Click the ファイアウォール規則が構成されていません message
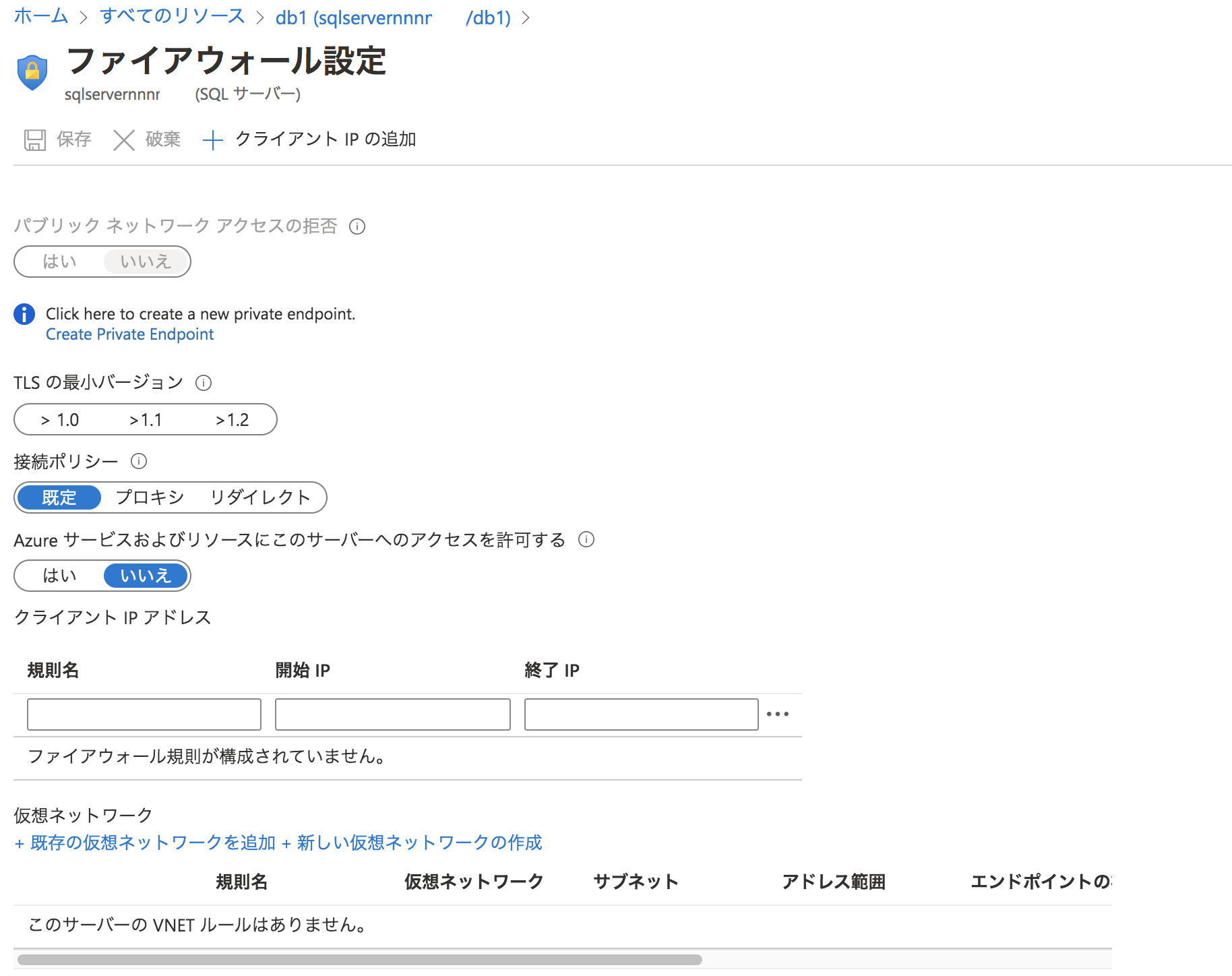 207,756
